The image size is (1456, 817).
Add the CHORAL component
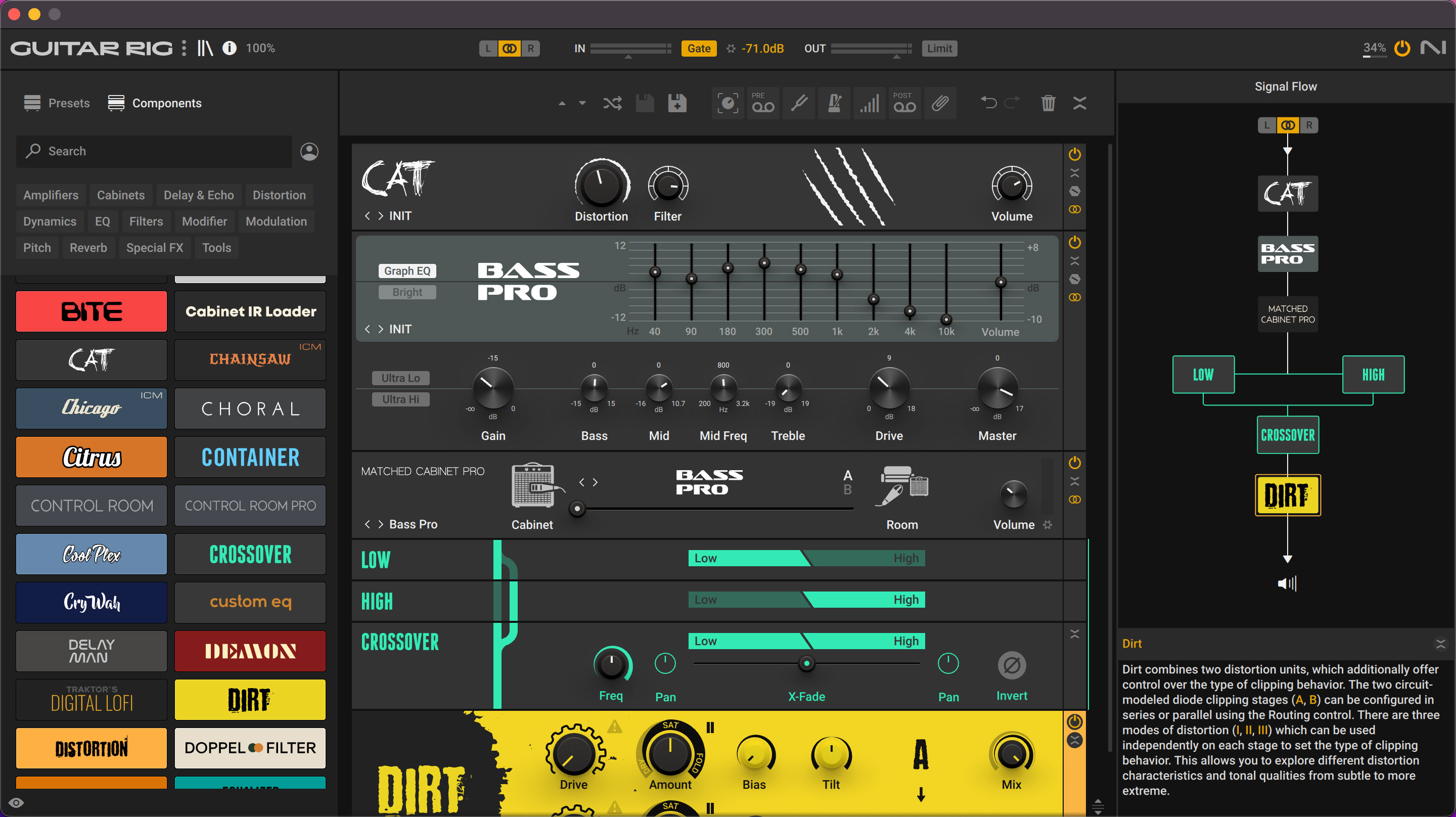pyautogui.click(x=250, y=408)
